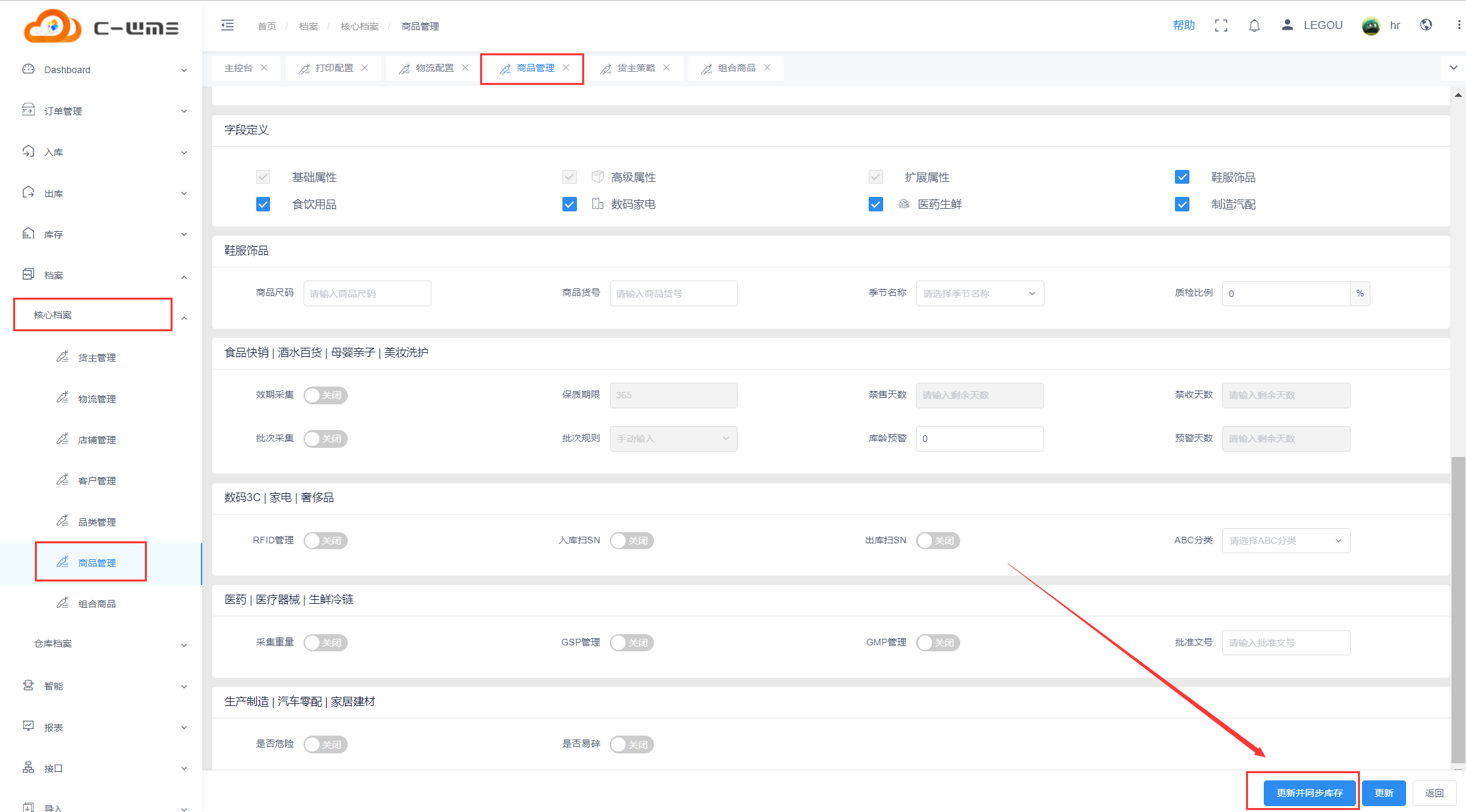
Task: Enable the GMP管理 switch
Action: pyautogui.click(x=938, y=643)
